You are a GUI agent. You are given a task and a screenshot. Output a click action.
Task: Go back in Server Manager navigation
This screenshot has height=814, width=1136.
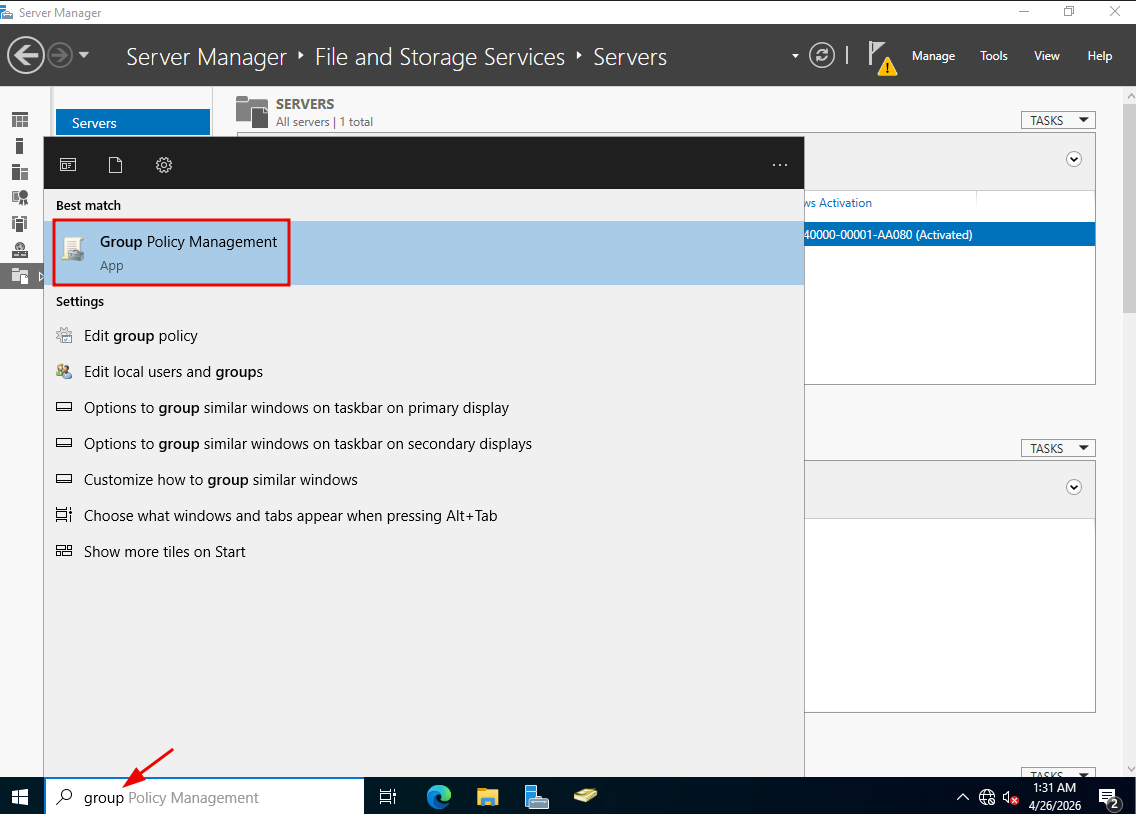(26, 56)
